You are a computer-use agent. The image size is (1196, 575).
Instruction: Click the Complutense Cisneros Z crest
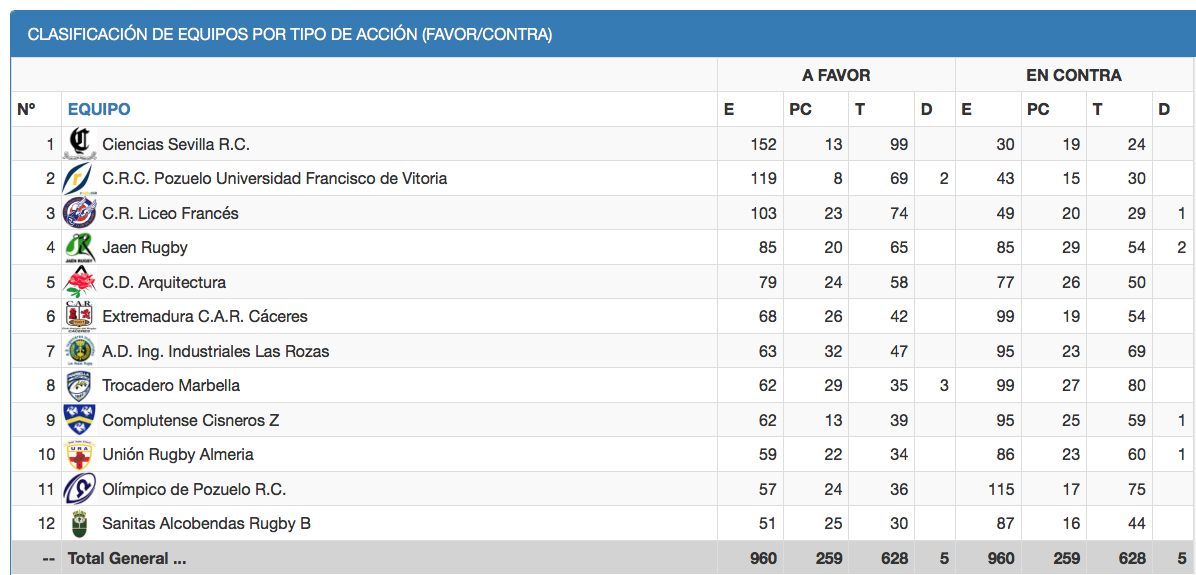pyautogui.click(x=79, y=420)
